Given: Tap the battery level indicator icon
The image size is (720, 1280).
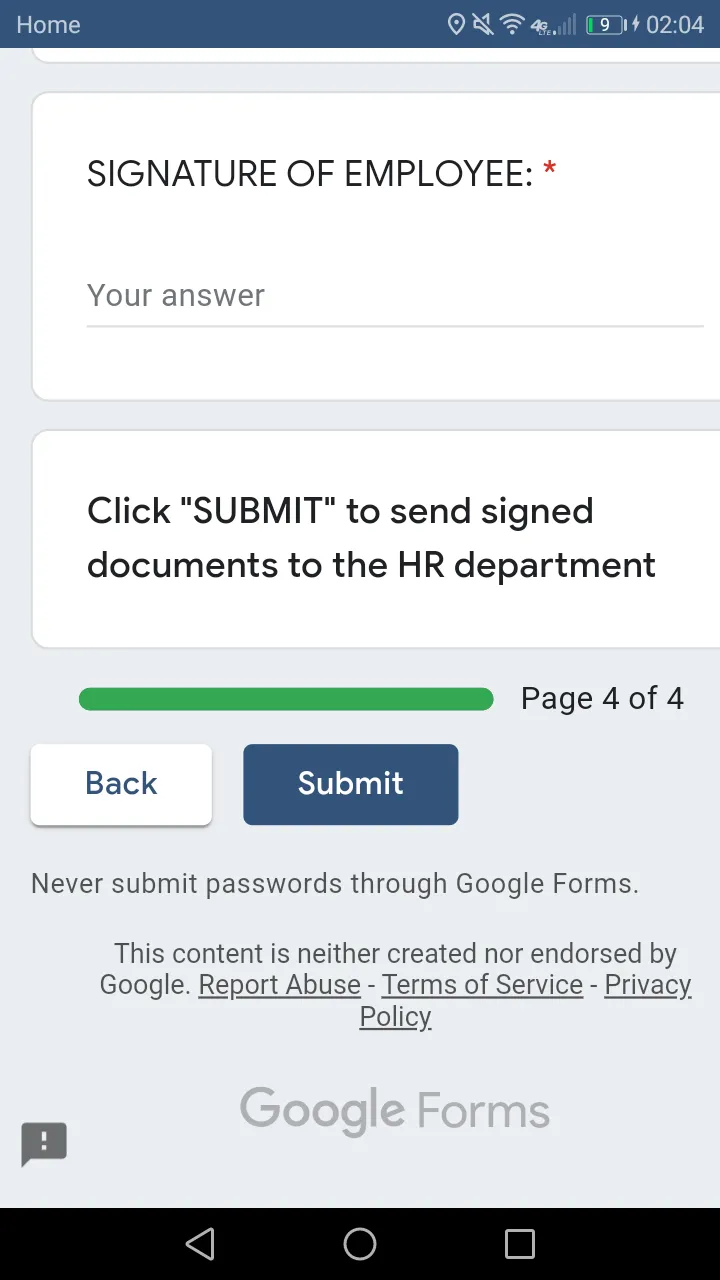Looking at the screenshot, I should (605, 24).
